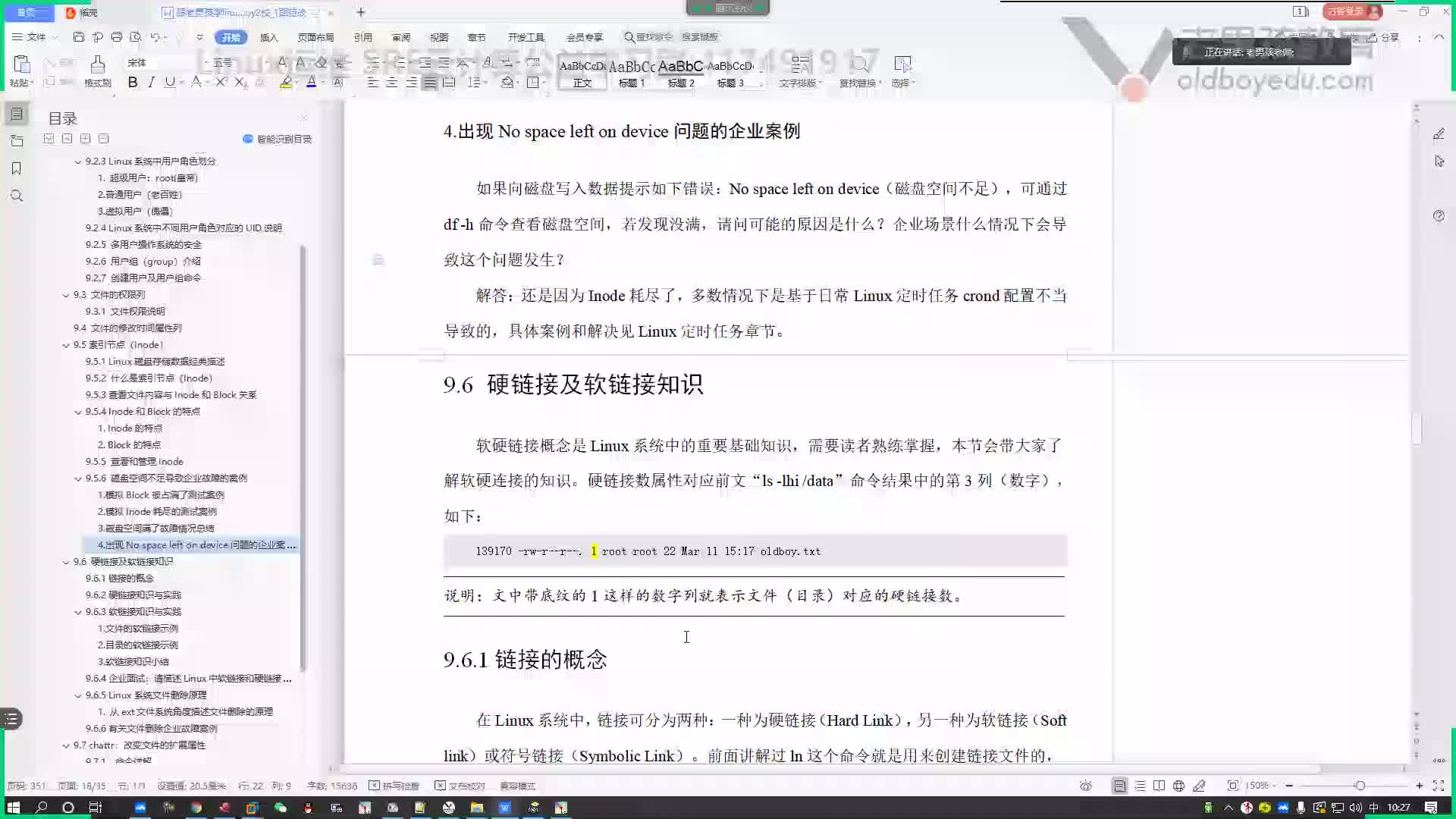The width and height of the screenshot is (1456, 819).
Task: Jump to 9.5.5 查看和管理 Inode
Action: tap(134, 461)
